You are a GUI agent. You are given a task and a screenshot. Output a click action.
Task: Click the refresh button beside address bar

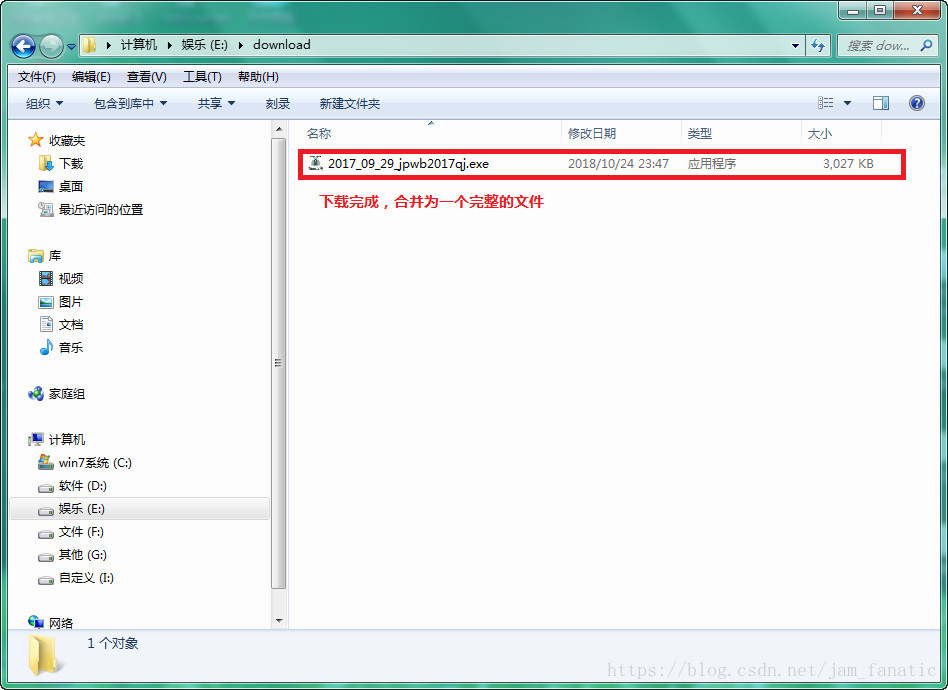coord(818,45)
